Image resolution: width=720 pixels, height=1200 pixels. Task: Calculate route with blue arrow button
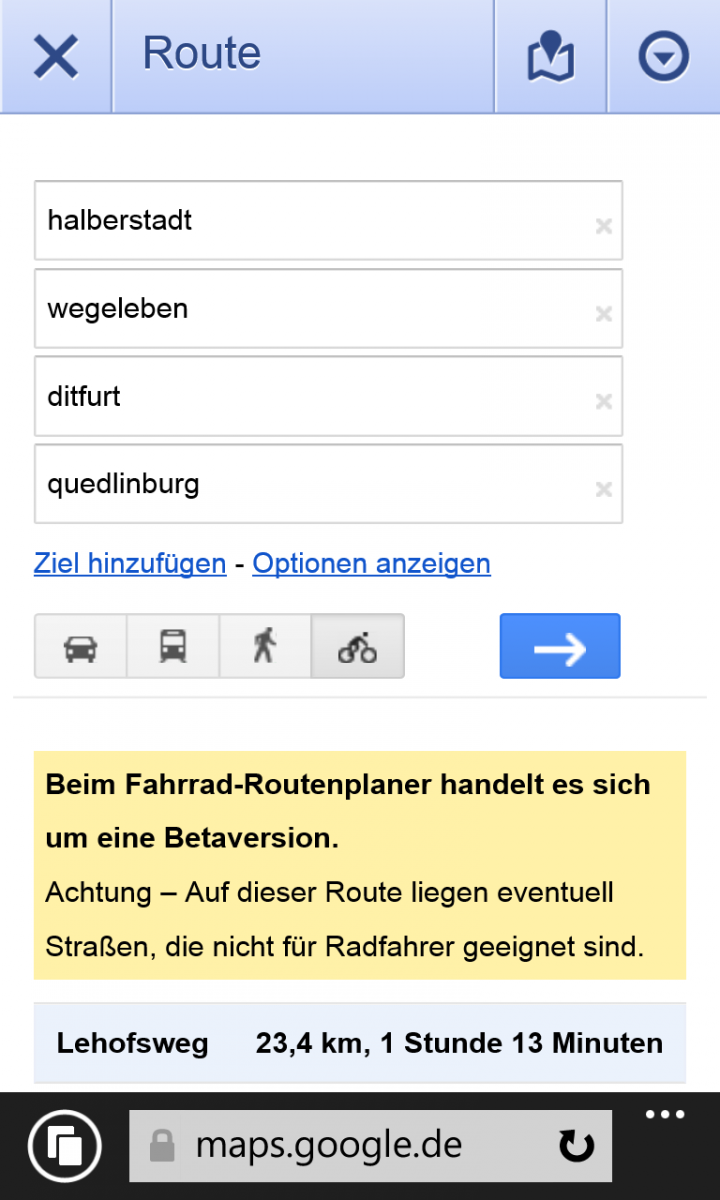pyautogui.click(x=560, y=646)
